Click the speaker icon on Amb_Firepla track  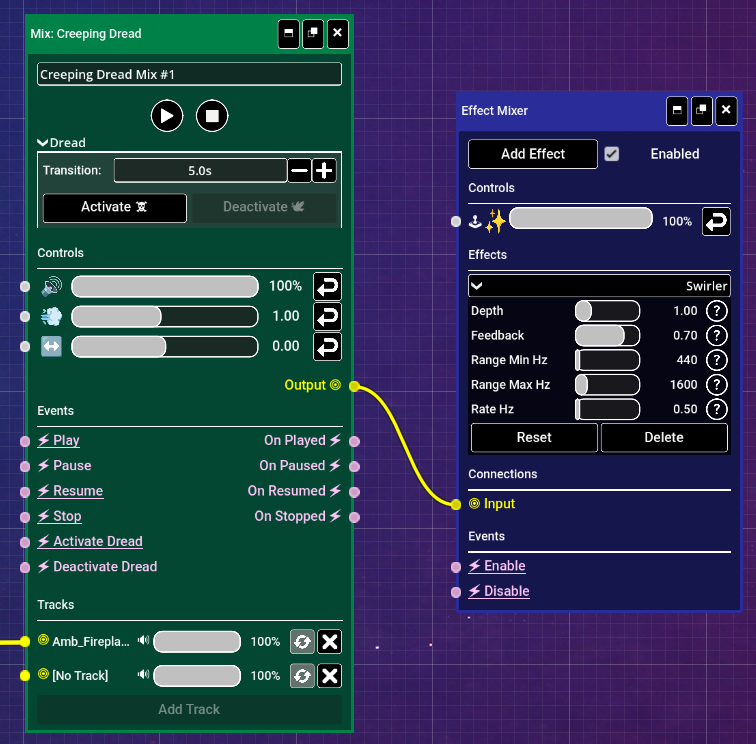click(x=144, y=642)
